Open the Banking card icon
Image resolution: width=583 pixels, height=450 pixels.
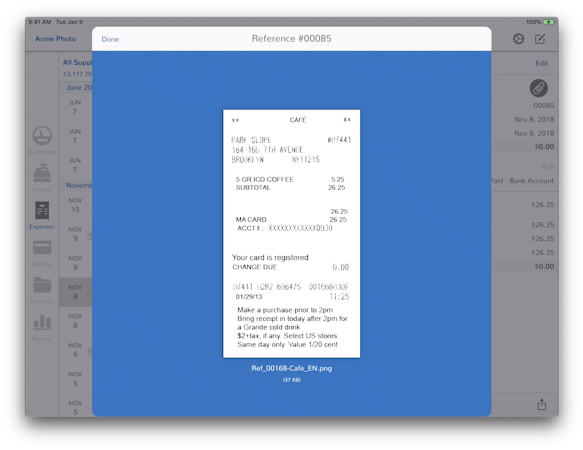[x=42, y=247]
